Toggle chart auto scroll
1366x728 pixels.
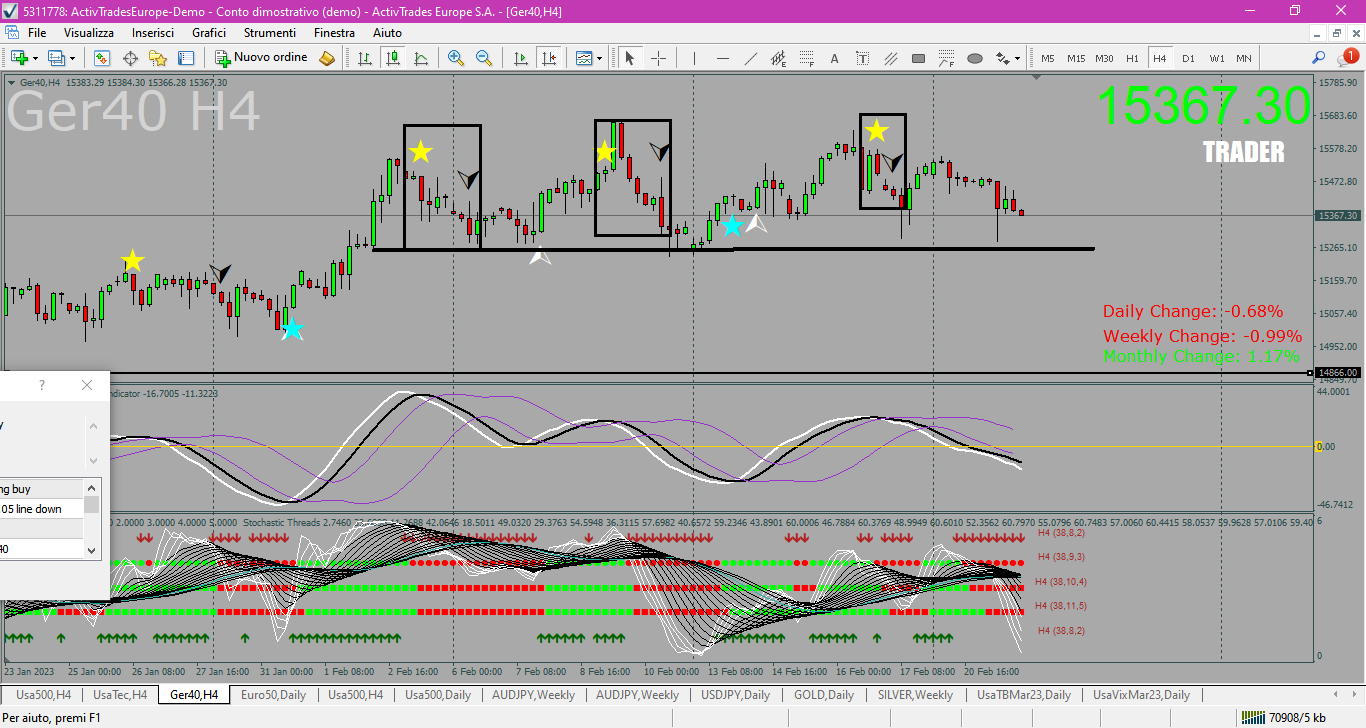[519, 58]
